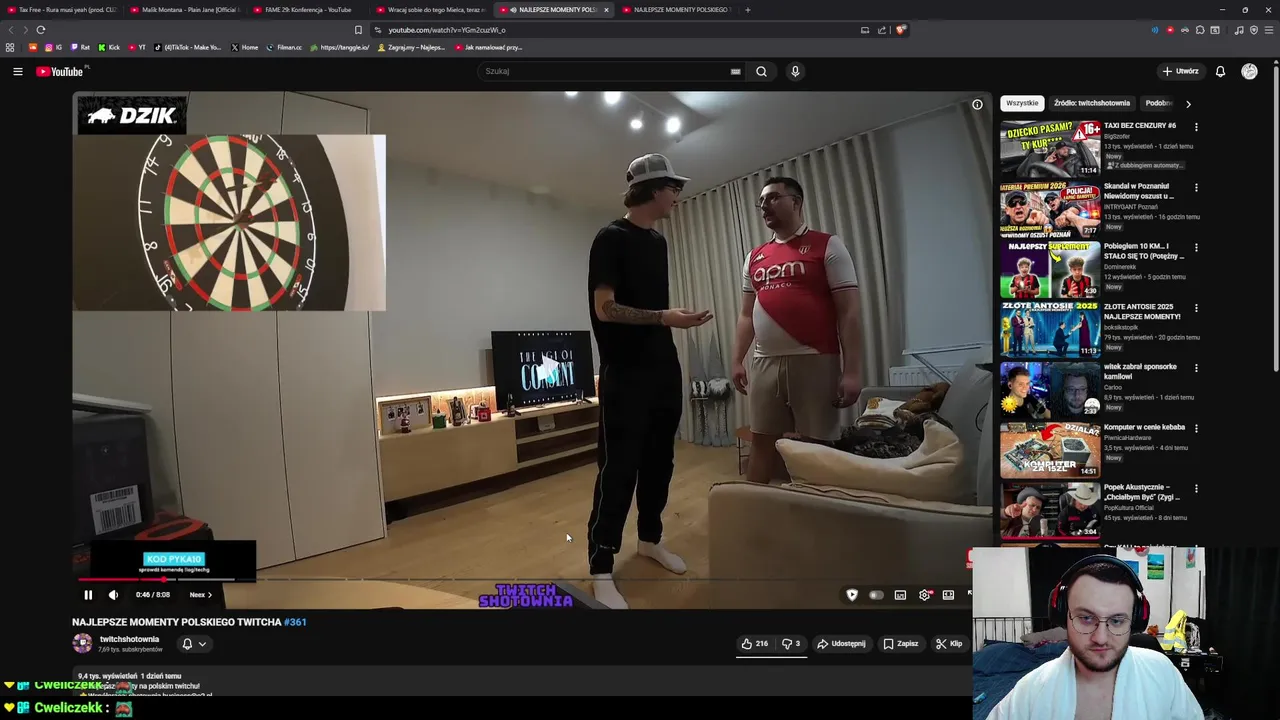The height and width of the screenshot is (720, 1280).
Task: Switch to Malik Montana Plain Jane tab
Action: (x=184, y=10)
